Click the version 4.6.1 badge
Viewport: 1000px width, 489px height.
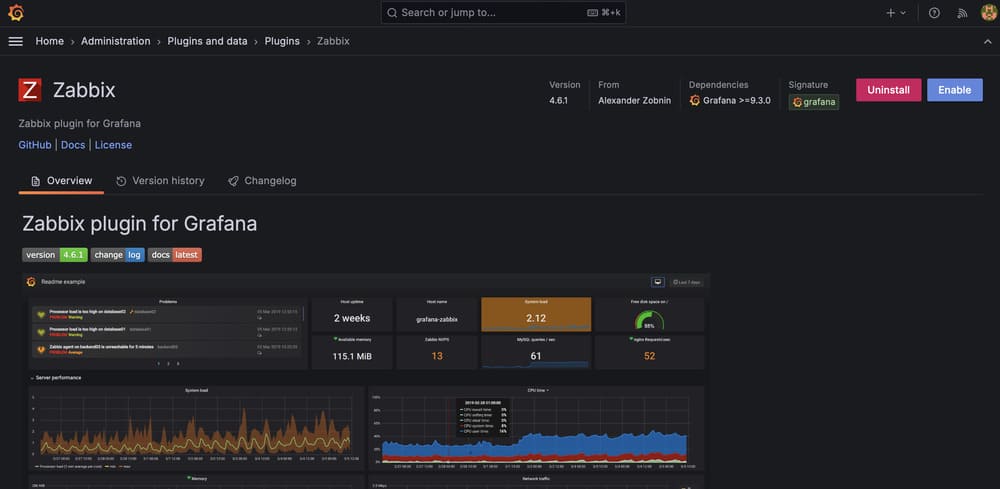(x=55, y=255)
